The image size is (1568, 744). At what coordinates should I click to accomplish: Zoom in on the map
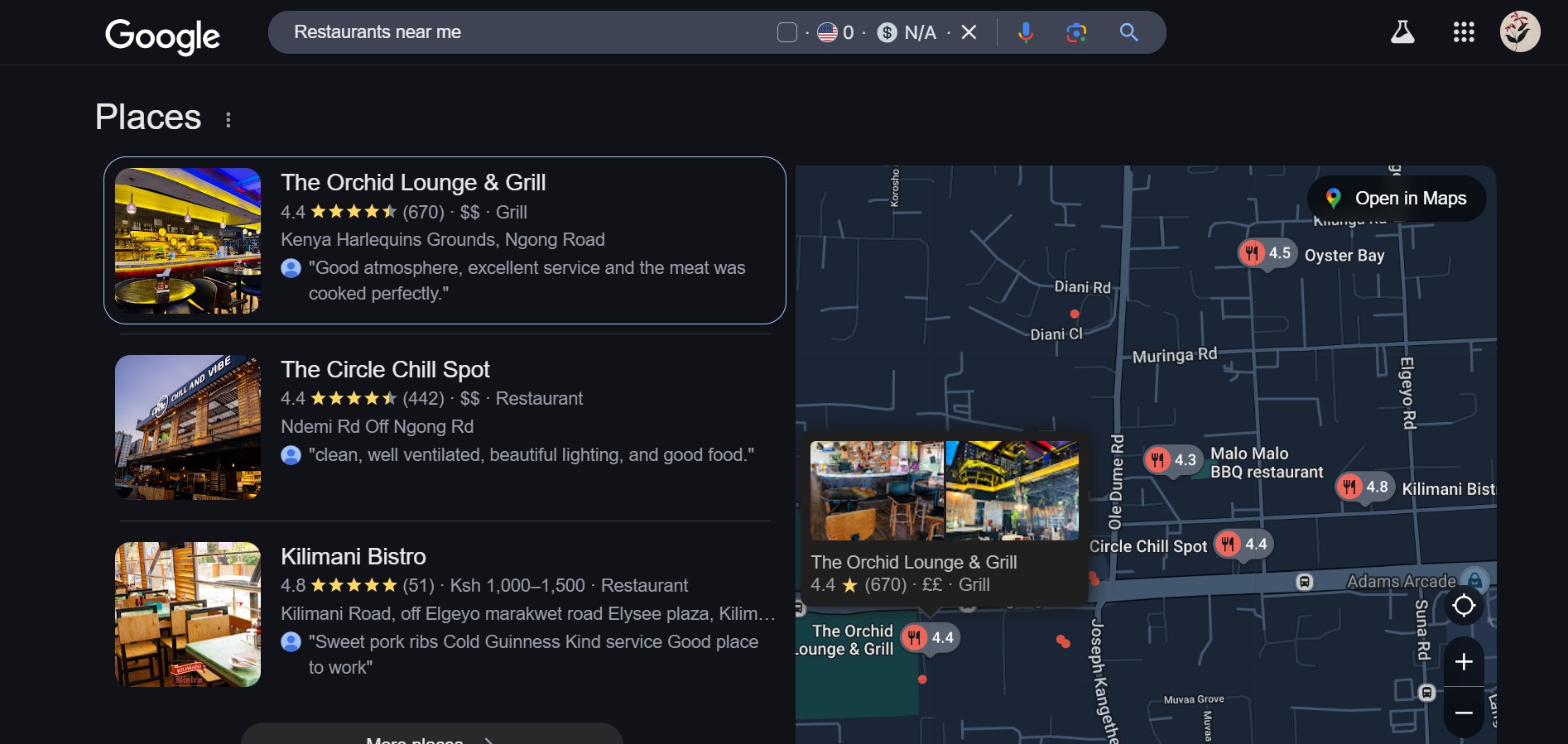click(x=1463, y=662)
